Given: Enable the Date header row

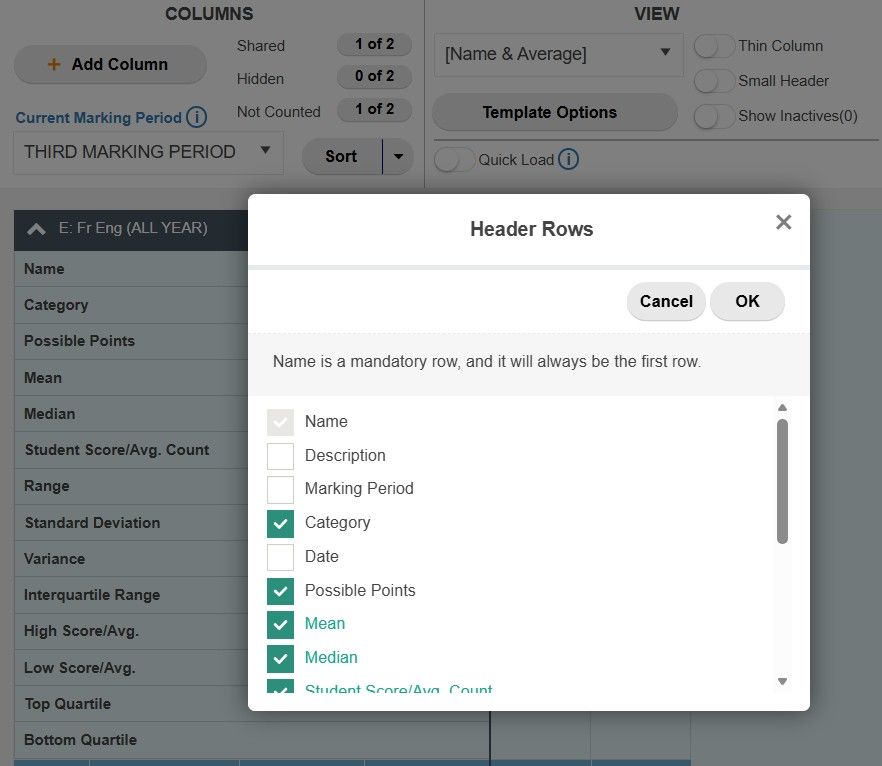Looking at the screenshot, I should 280,556.
